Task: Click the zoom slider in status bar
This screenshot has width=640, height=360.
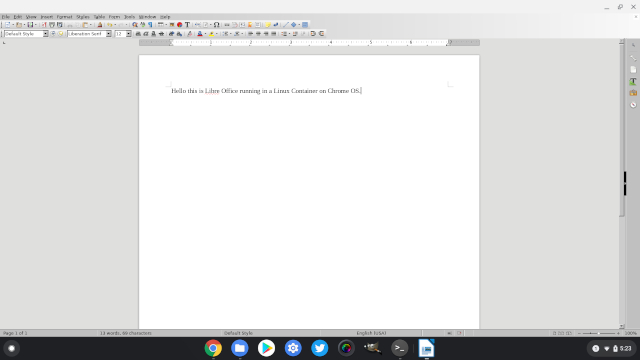Action: tap(599, 333)
